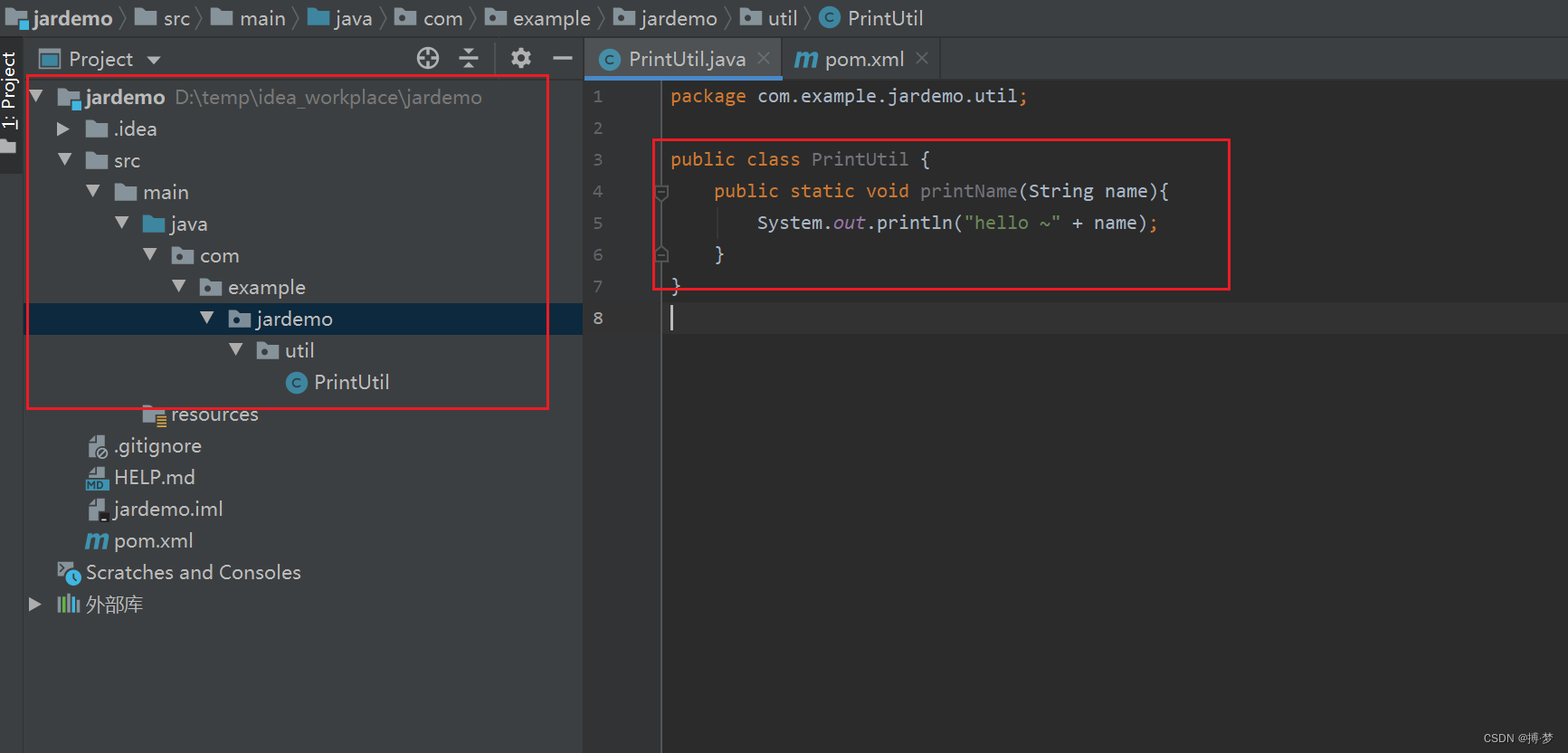Expand the 外部库 external libraries node
The image size is (1568, 753).
[34, 604]
